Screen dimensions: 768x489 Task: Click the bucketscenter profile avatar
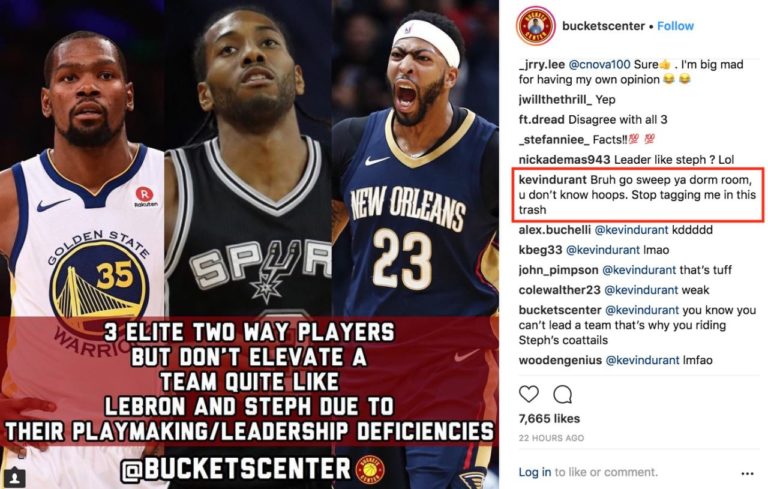click(x=535, y=26)
